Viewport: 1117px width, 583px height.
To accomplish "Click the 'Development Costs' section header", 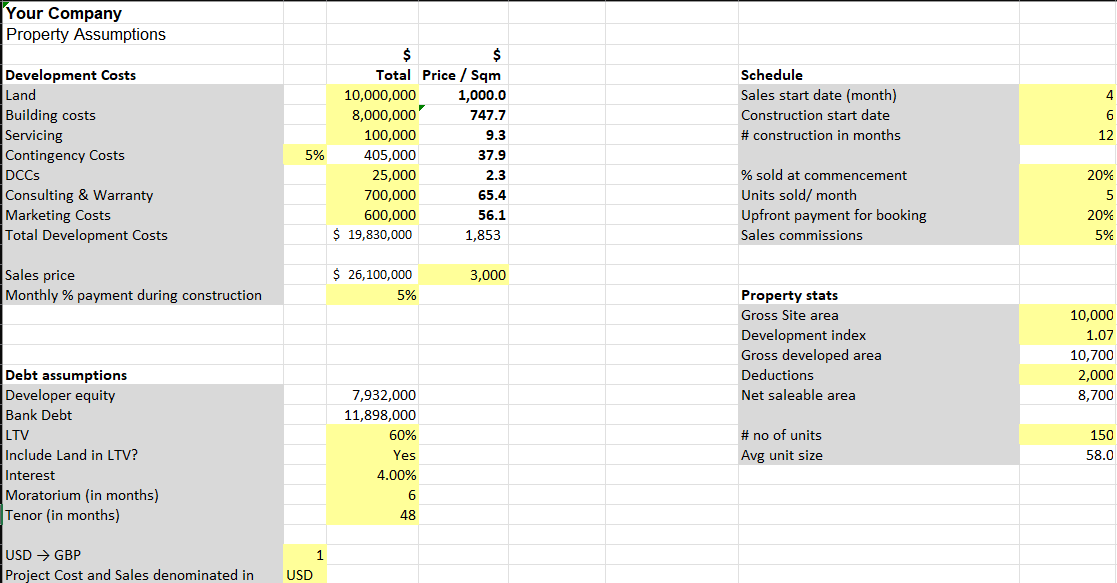I will [71, 75].
